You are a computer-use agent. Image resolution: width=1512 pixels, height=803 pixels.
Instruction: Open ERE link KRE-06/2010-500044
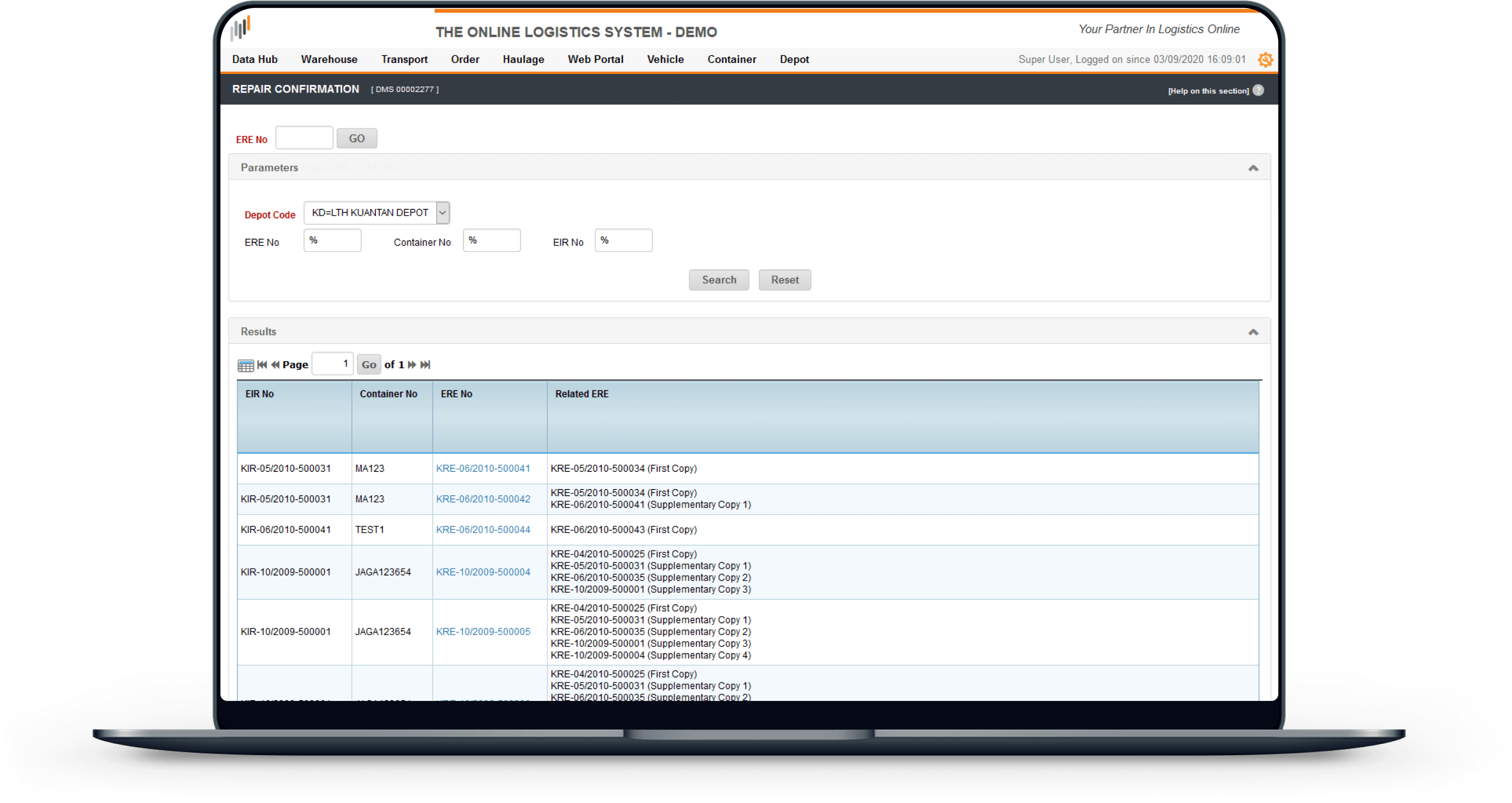[x=483, y=529]
